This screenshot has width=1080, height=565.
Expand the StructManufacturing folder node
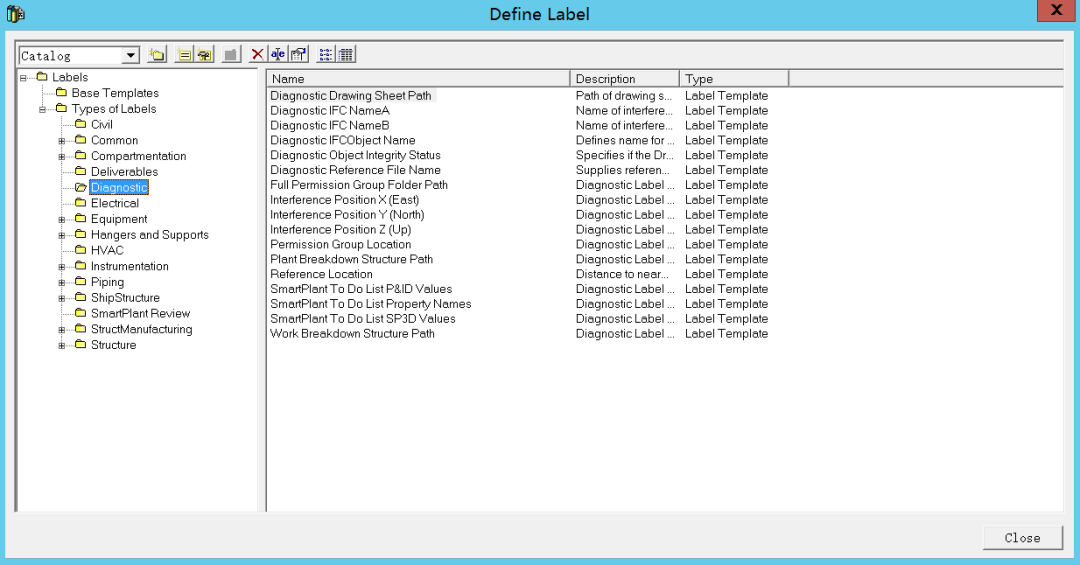tap(61, 330)
